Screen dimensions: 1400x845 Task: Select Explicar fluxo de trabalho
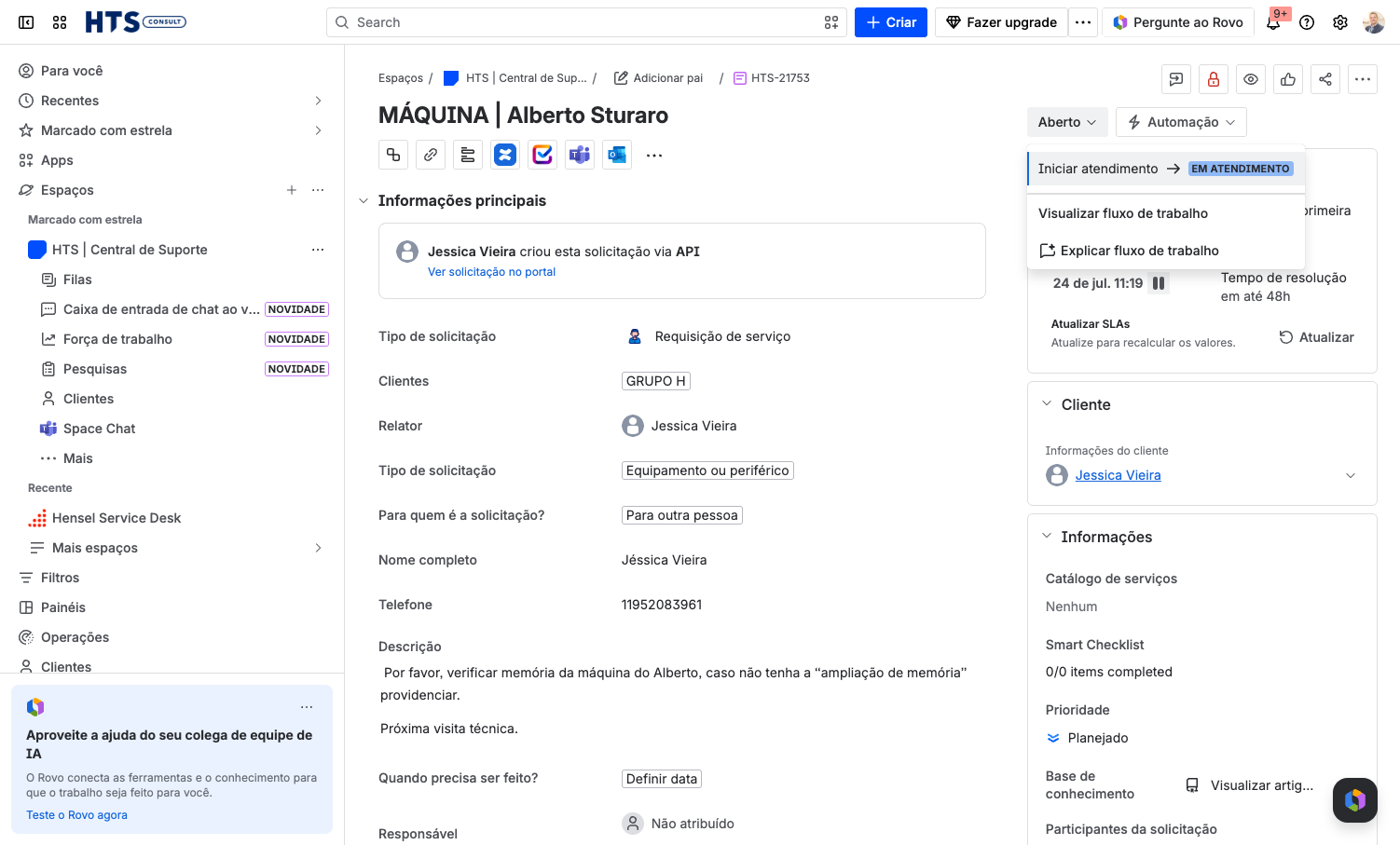tap(1166, 251)
